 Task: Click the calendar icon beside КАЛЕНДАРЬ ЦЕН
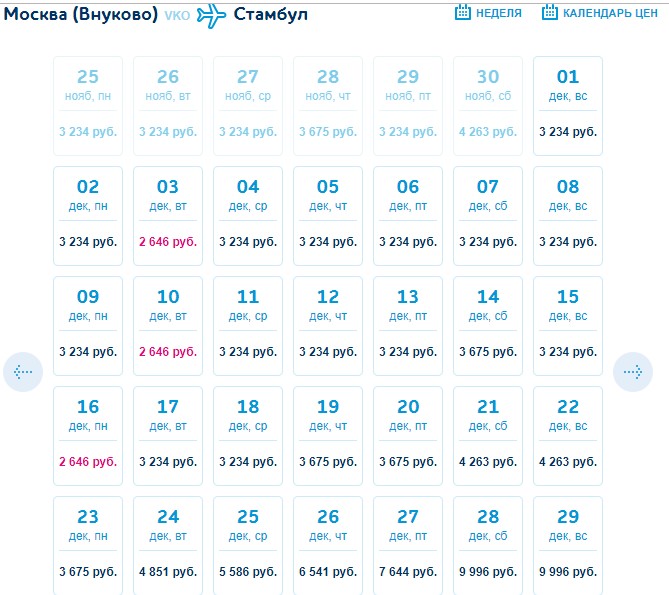point(550,13)
